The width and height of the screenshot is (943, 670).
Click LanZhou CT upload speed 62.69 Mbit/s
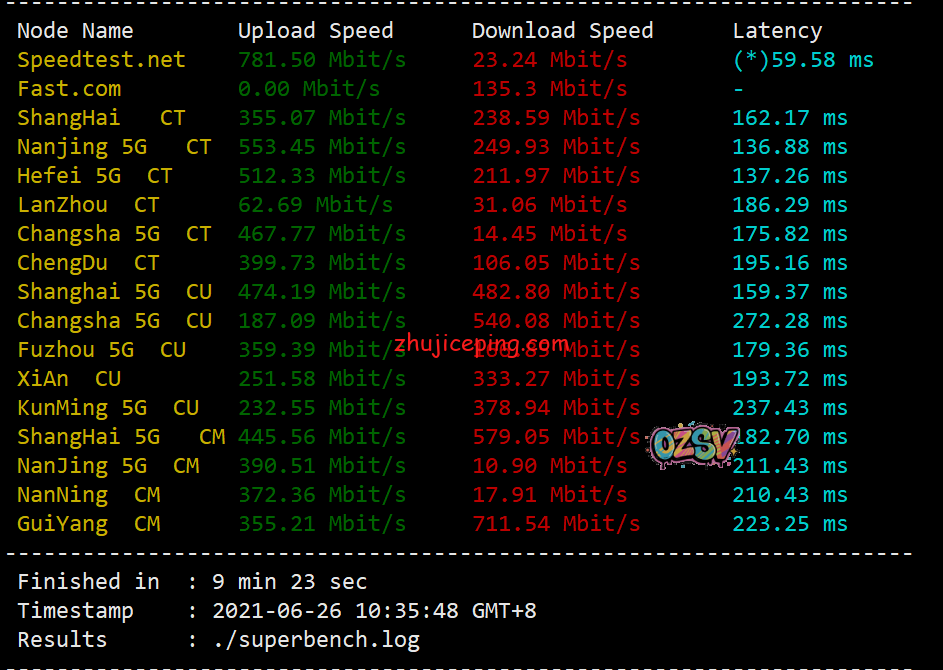pos(315,205)
